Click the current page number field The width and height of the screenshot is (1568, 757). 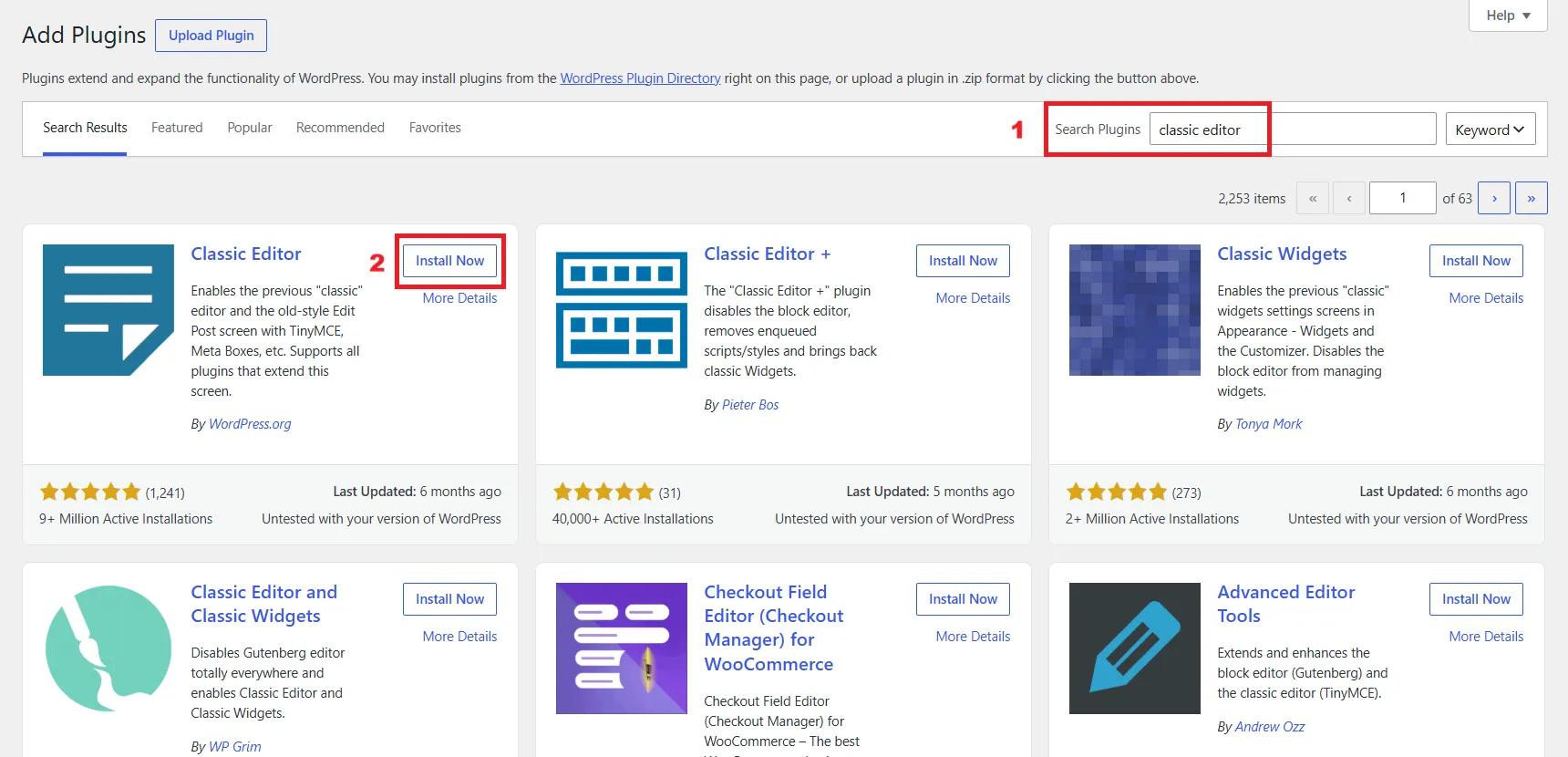[1403, 198]
